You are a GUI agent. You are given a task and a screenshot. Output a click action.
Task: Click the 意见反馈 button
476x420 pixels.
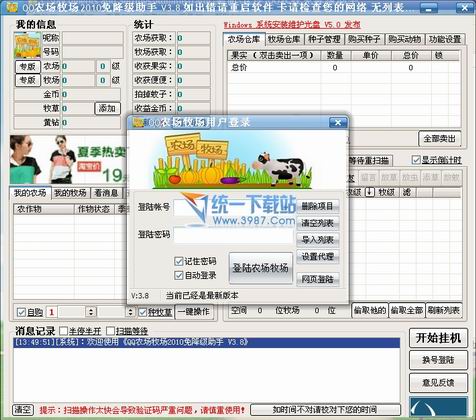click(x=438, y=382)
